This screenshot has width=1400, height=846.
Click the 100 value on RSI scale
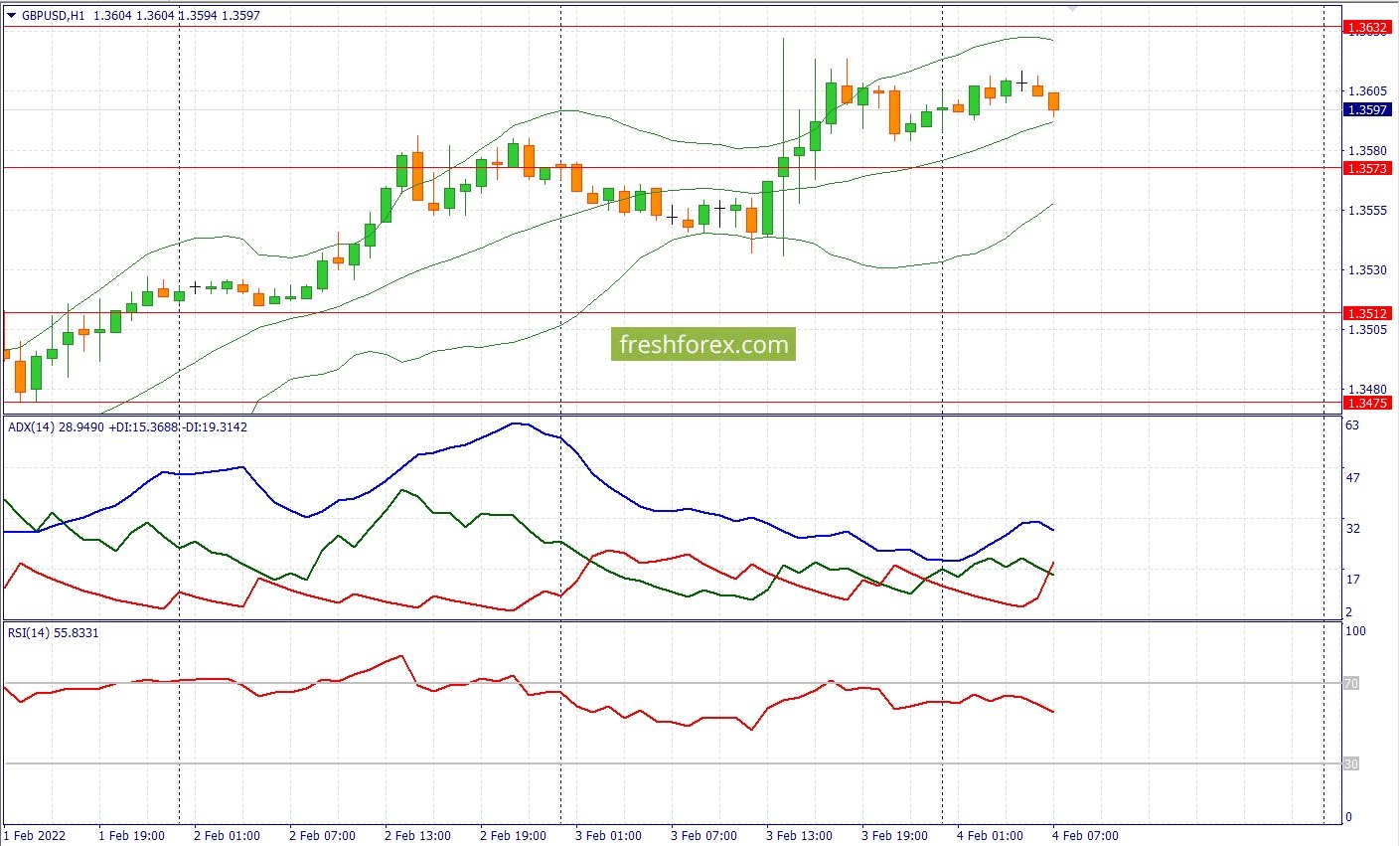pos(1355,631)
